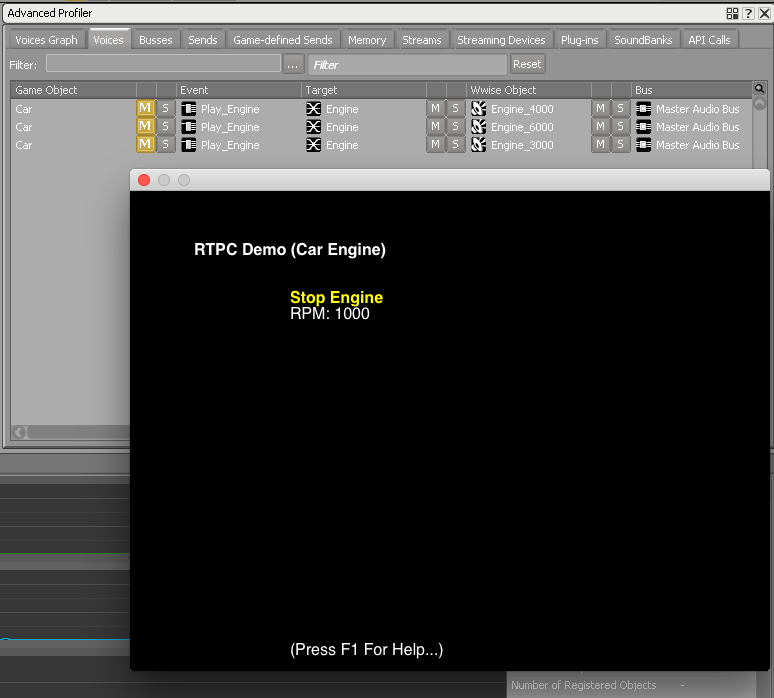Click Master Audio Bus icon in Engine_4000 row
The image size is (774, 698).
click(x=643, y=109)
